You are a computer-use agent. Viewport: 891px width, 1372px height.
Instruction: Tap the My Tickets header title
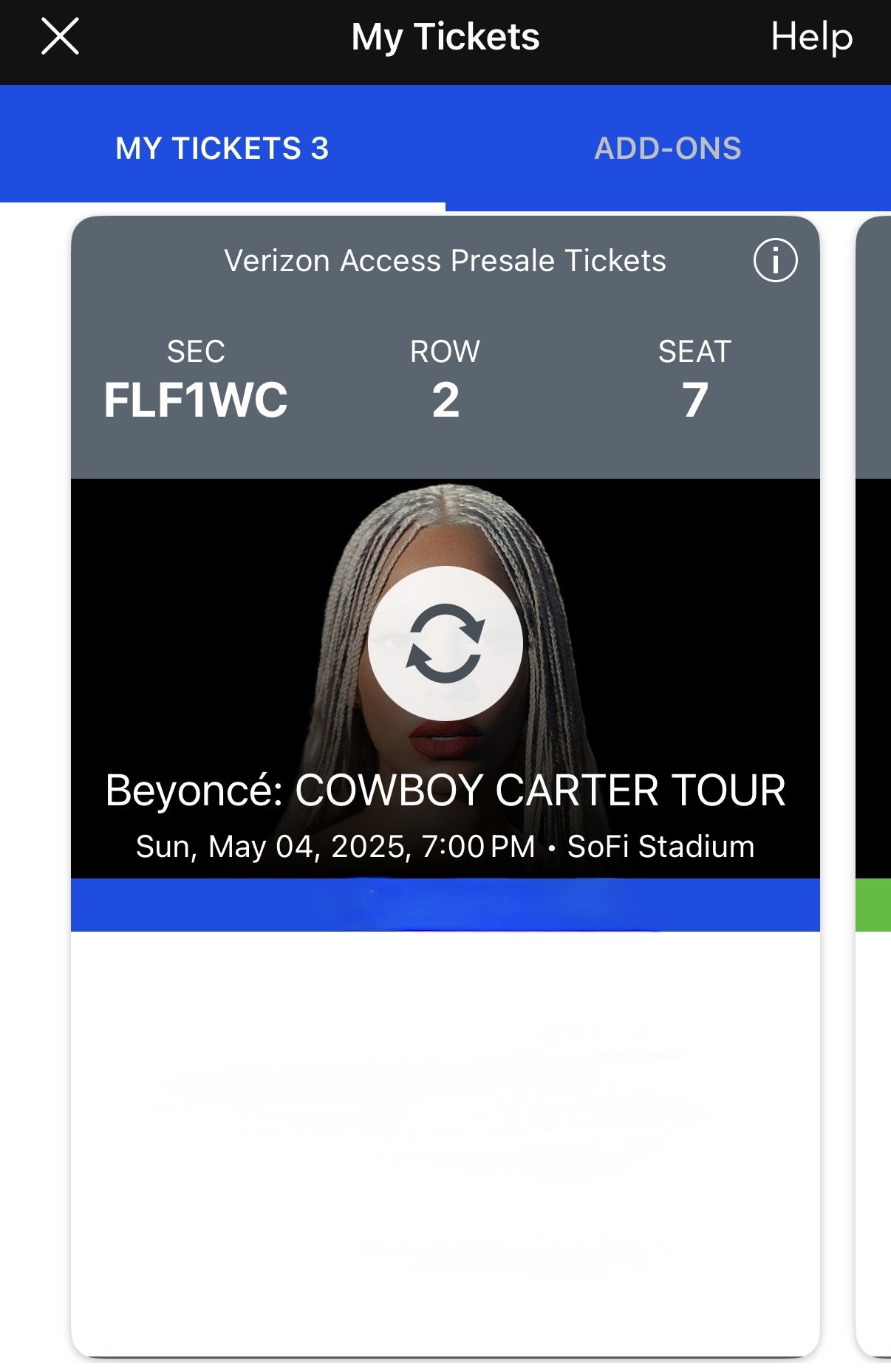click(445, 37)
